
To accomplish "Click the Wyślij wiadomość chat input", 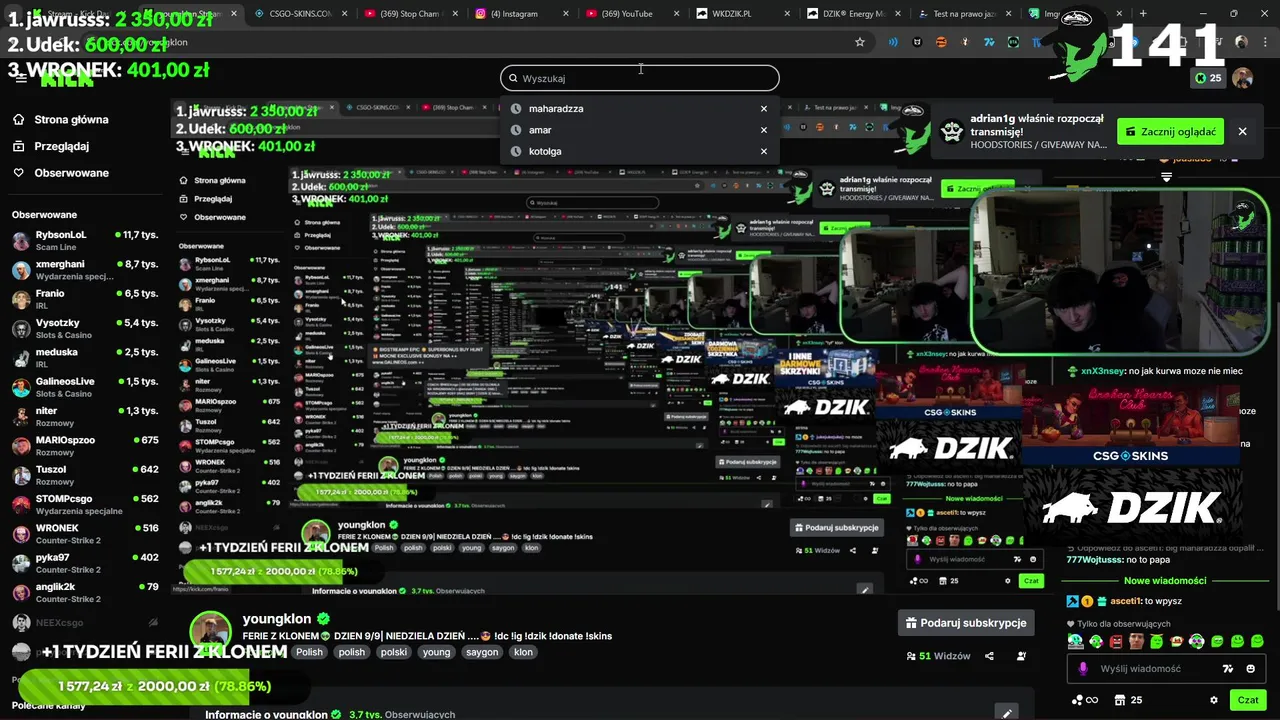I will [x=1166, y=669].
